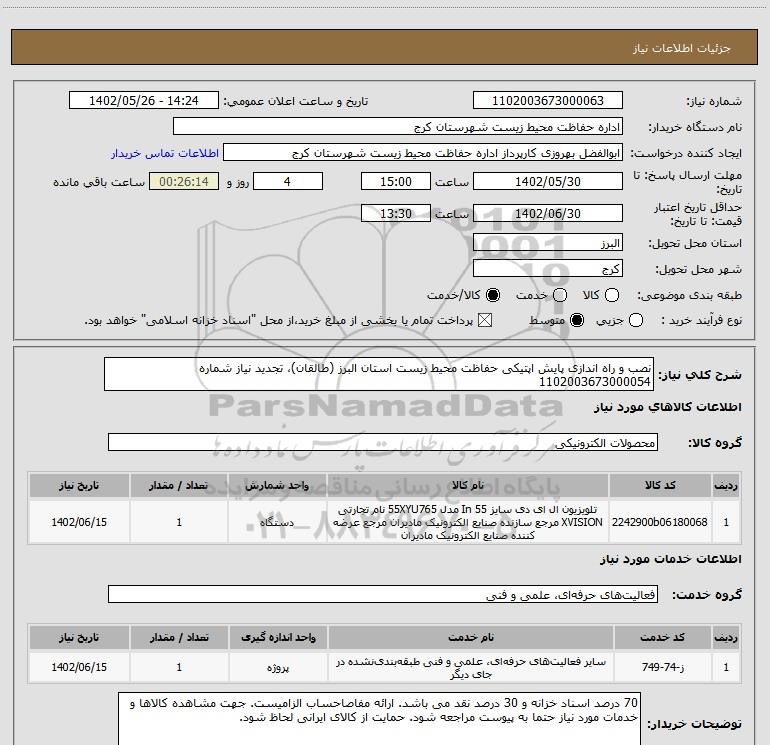Click the سایر فعالیت‌های حرفه‌ای service name cell

470,667
